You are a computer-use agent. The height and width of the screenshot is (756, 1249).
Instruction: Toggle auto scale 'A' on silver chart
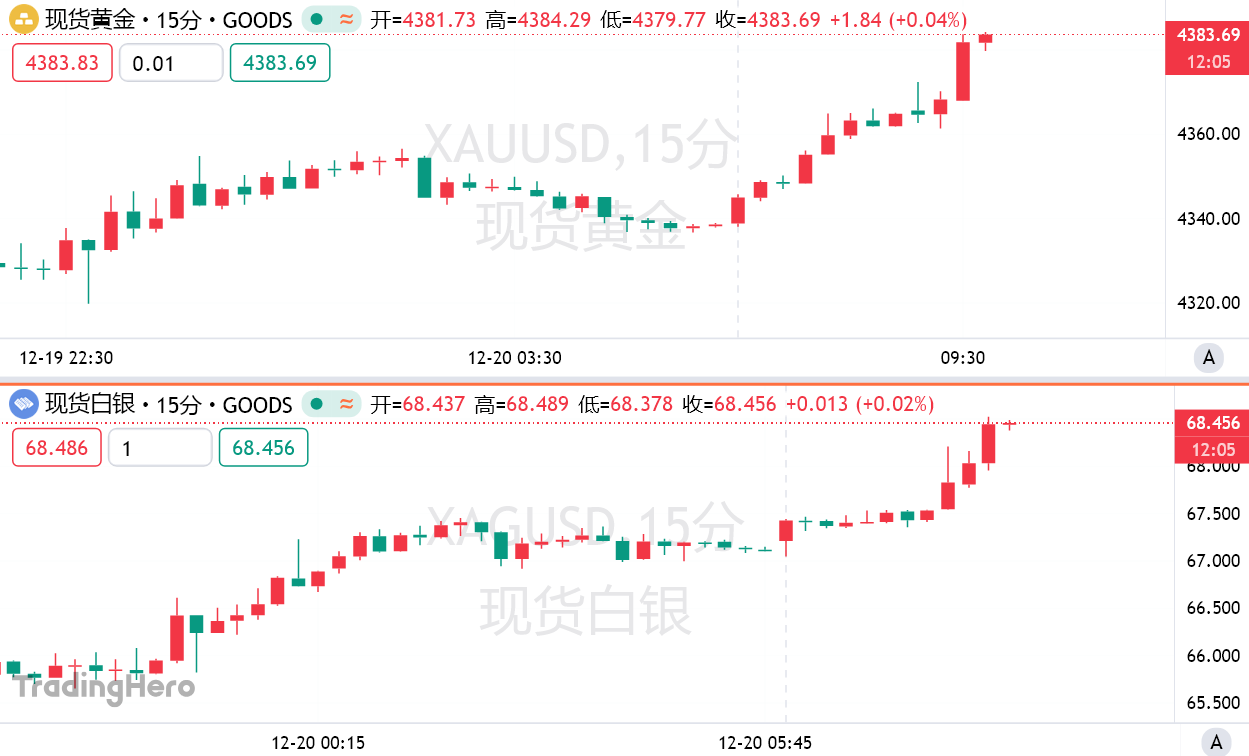coord(1216,743)
